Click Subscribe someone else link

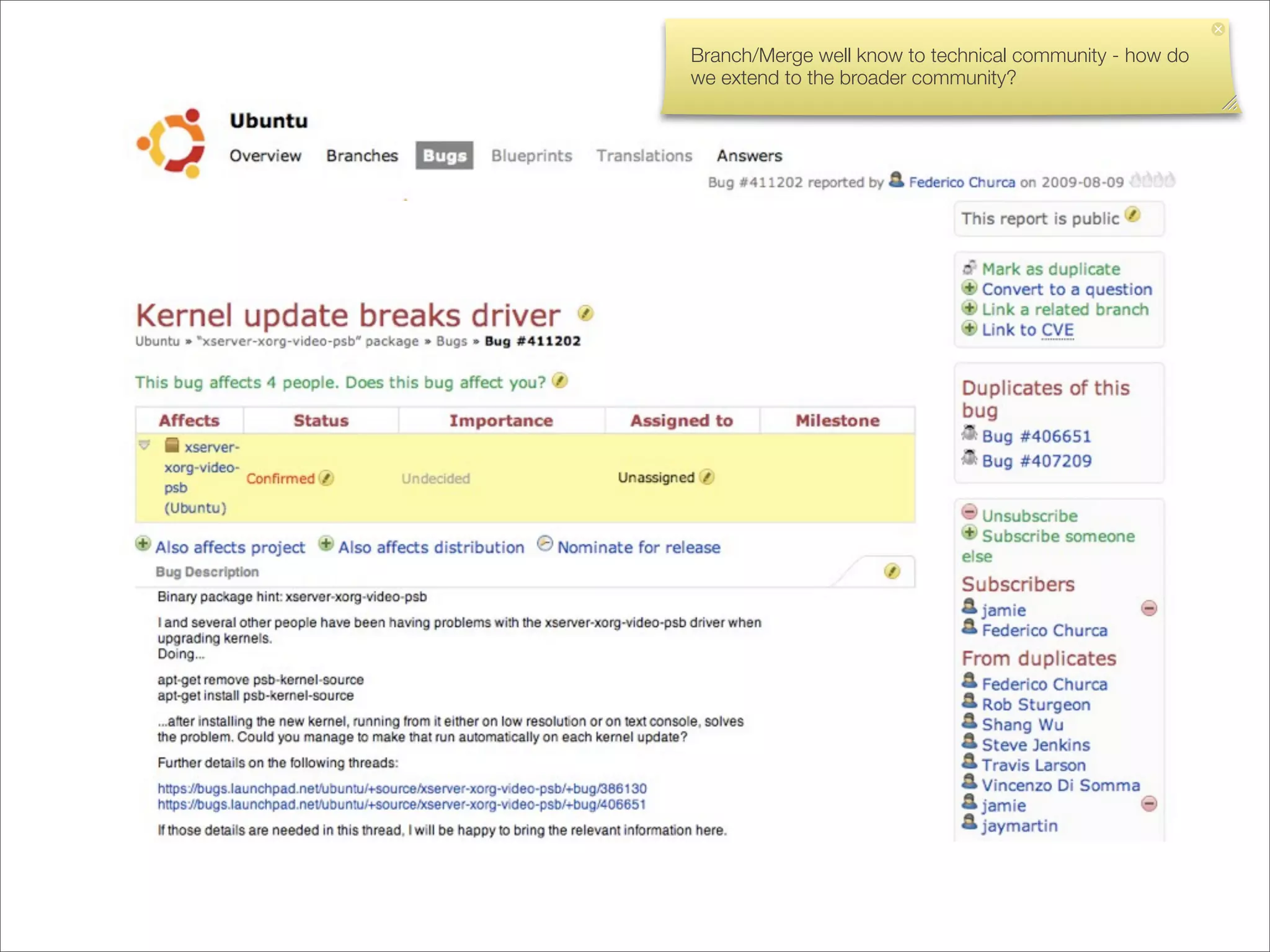point(1049,546)
